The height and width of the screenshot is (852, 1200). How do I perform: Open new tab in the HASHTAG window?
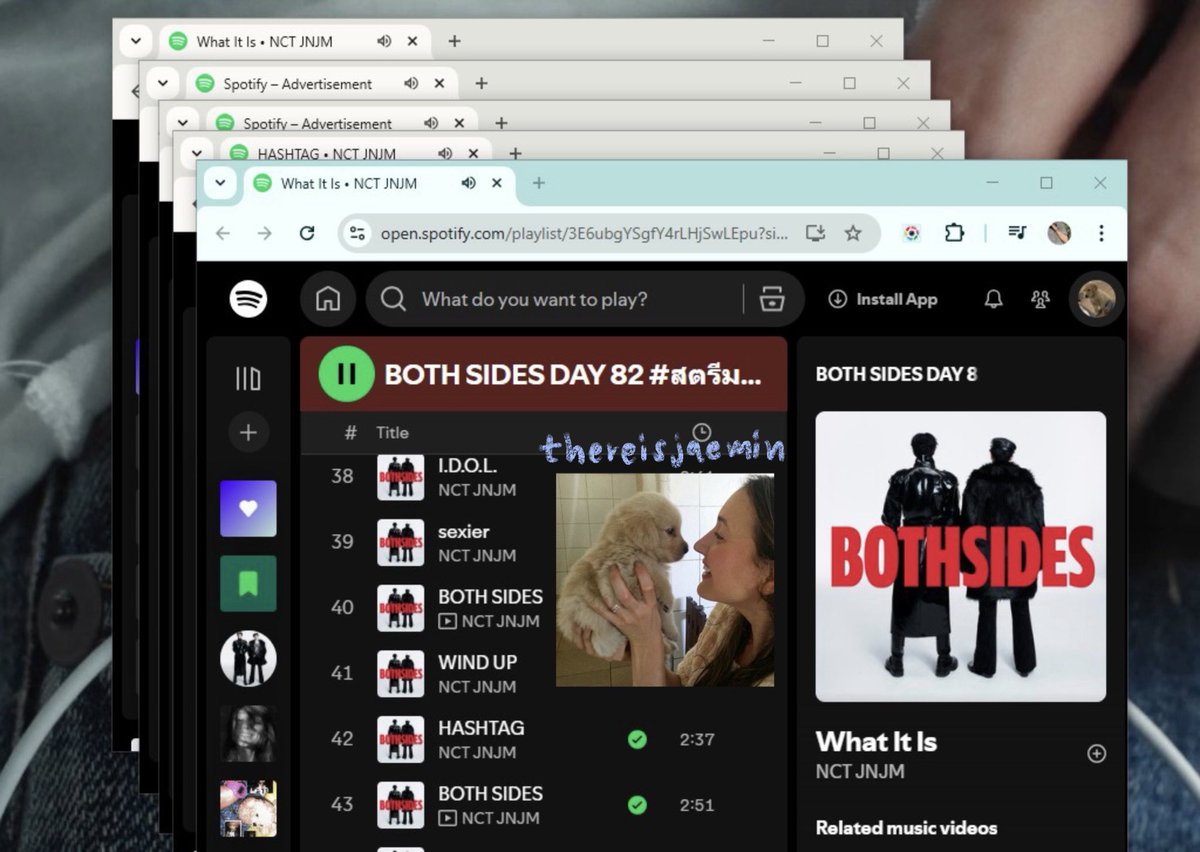(515, 154)
